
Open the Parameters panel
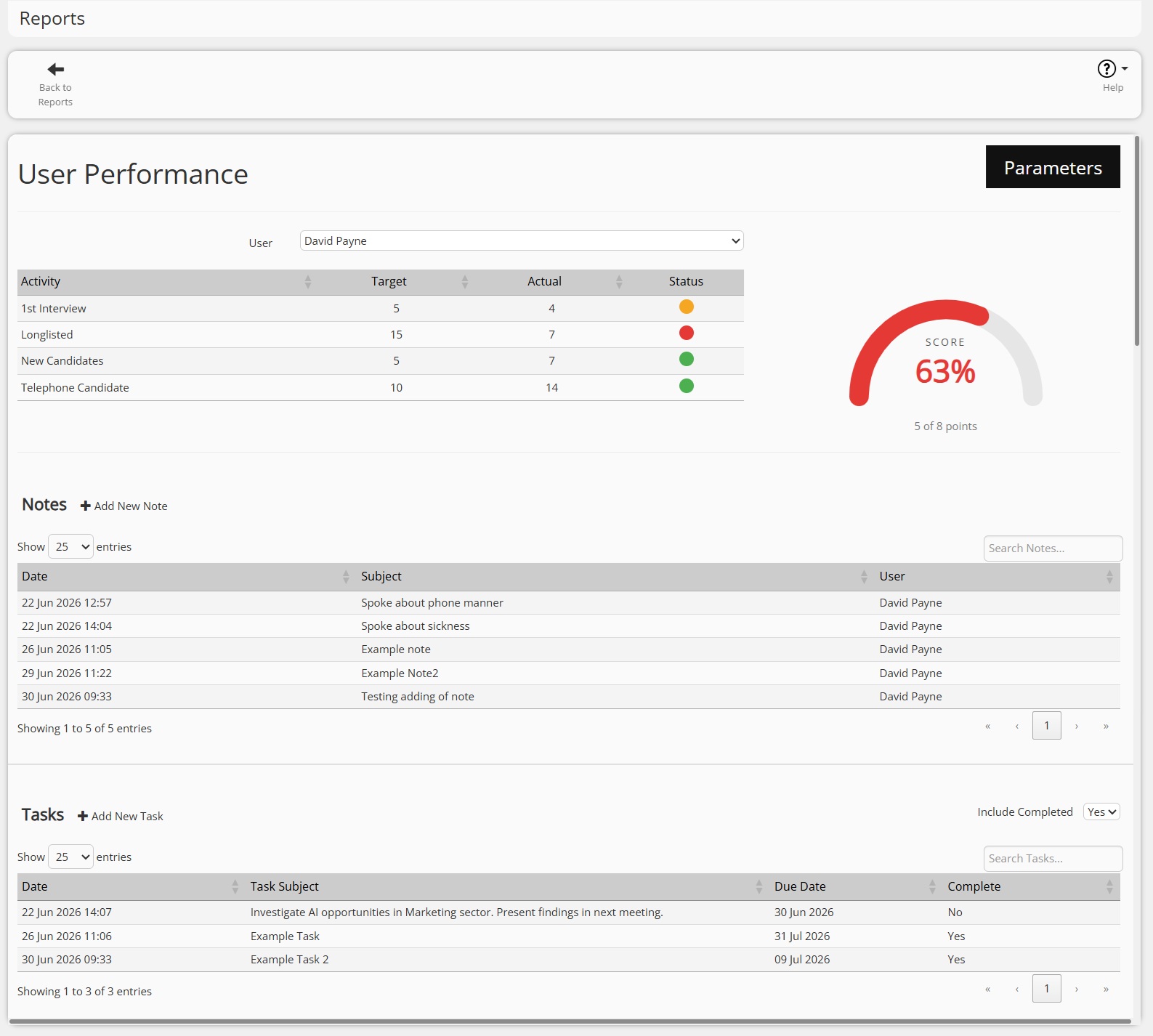coord(1053,167)
